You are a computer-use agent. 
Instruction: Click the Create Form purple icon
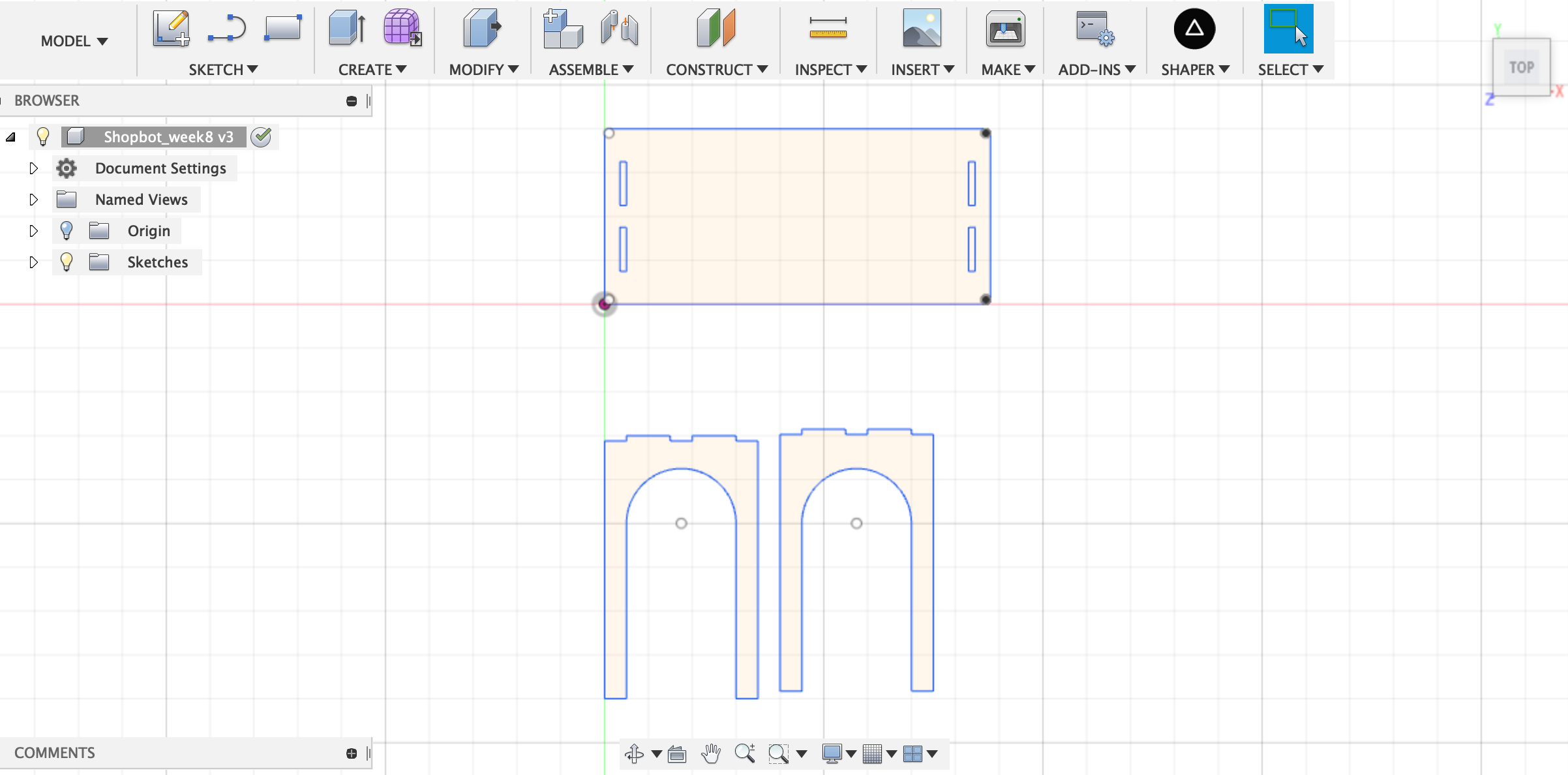pos(402,29)
